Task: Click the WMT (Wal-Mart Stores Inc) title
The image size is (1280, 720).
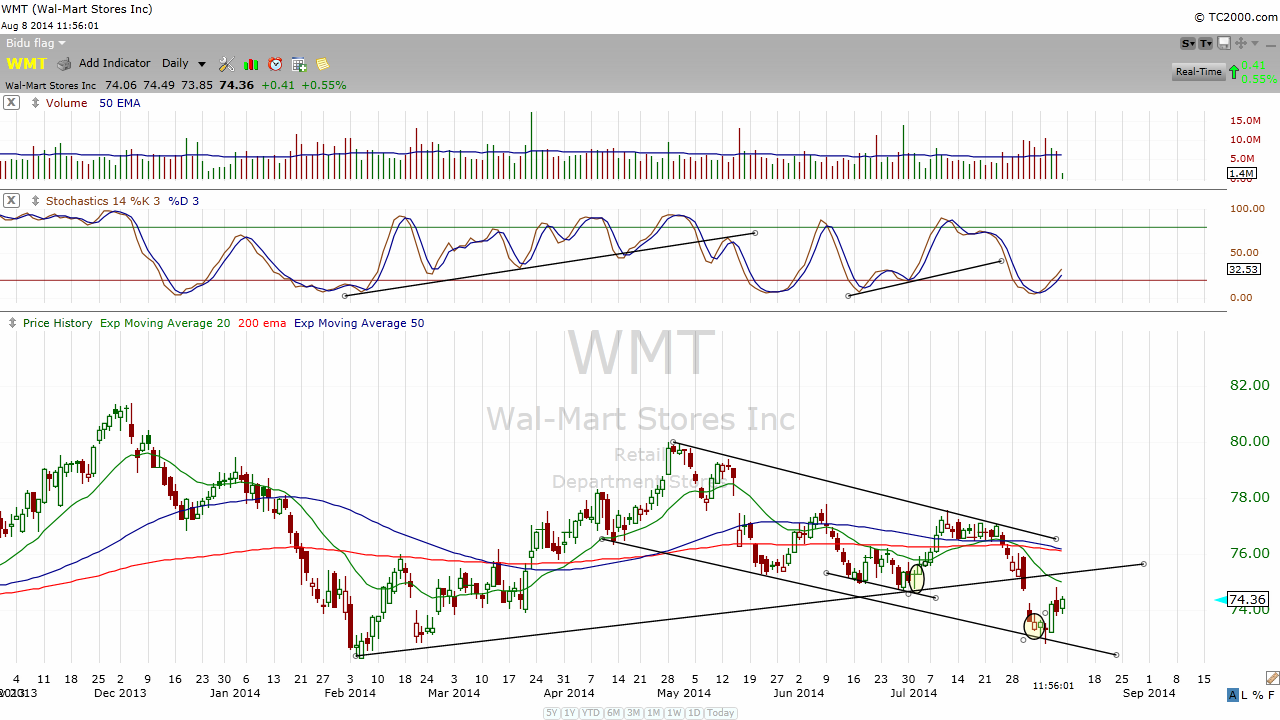Action: (78, 9)
